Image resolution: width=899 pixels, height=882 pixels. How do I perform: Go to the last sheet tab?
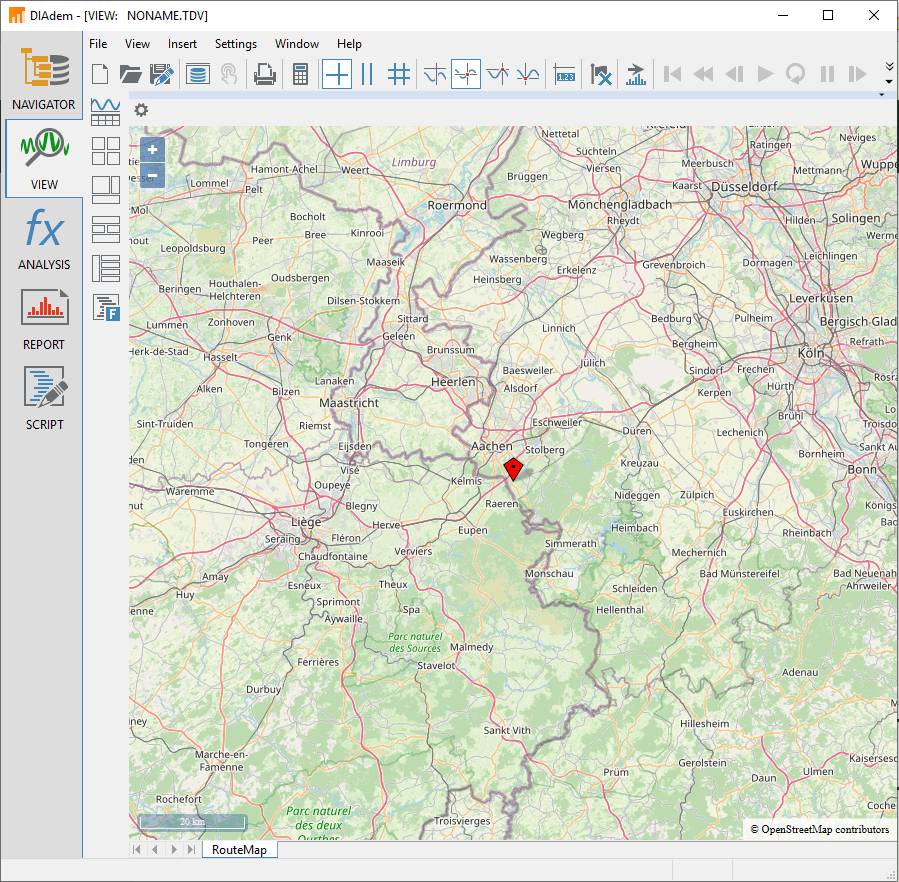(x=192, y=850)
